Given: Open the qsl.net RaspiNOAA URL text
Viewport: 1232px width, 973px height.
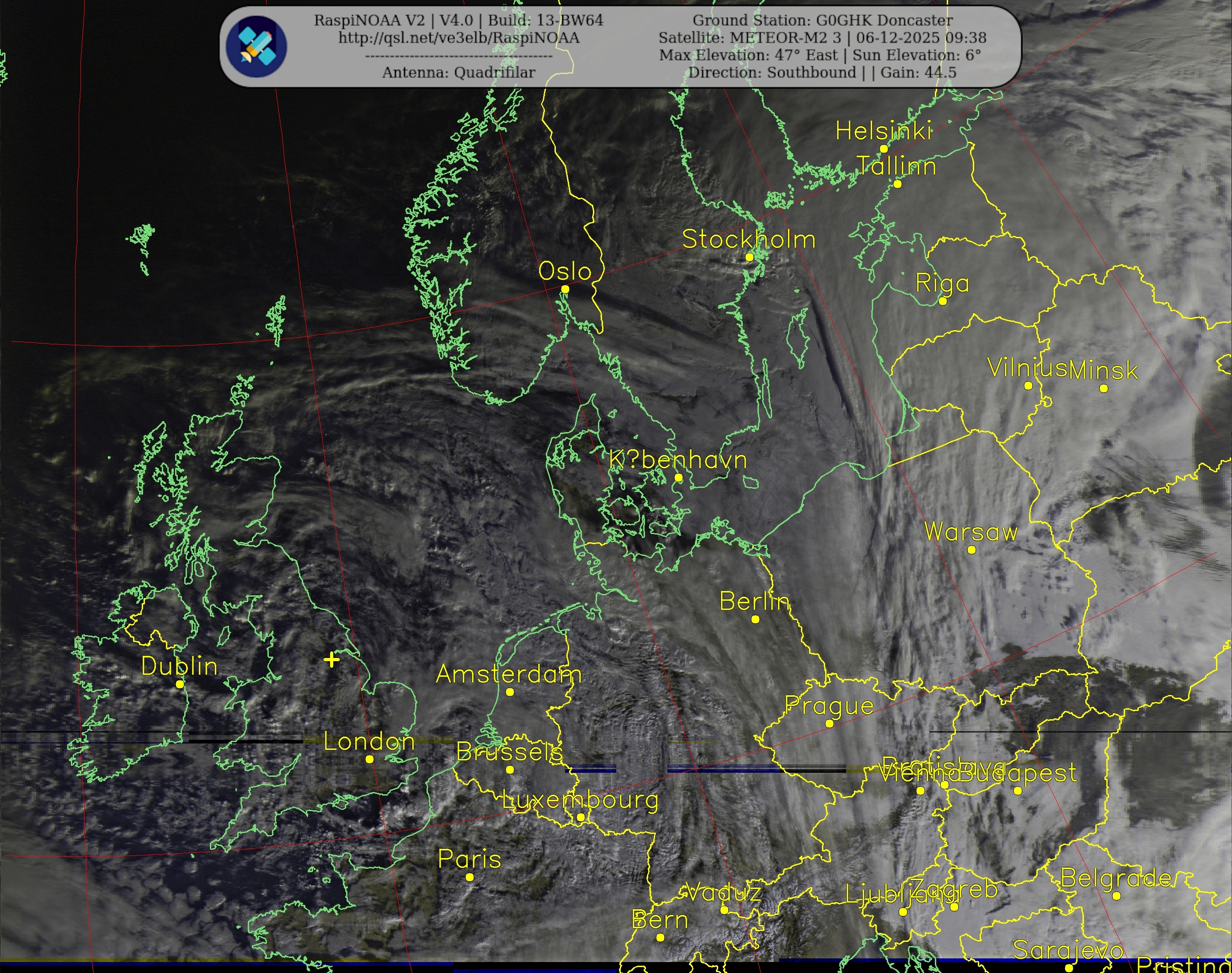Looking at the screenshot, I should [x=459, y=37].
